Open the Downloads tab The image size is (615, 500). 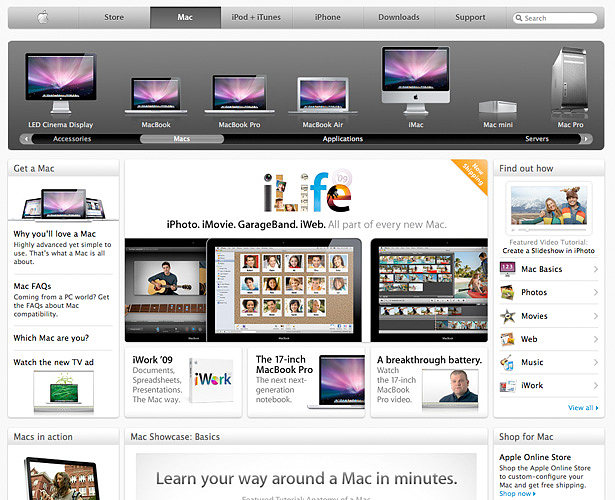pyautogui.click(x=399, y=17)
